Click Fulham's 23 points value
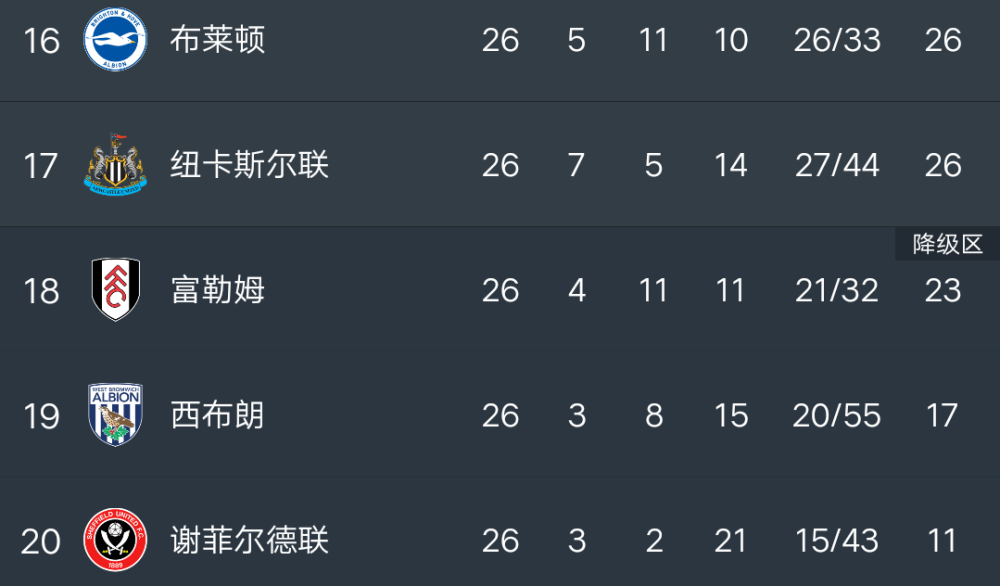 point(942,291)
